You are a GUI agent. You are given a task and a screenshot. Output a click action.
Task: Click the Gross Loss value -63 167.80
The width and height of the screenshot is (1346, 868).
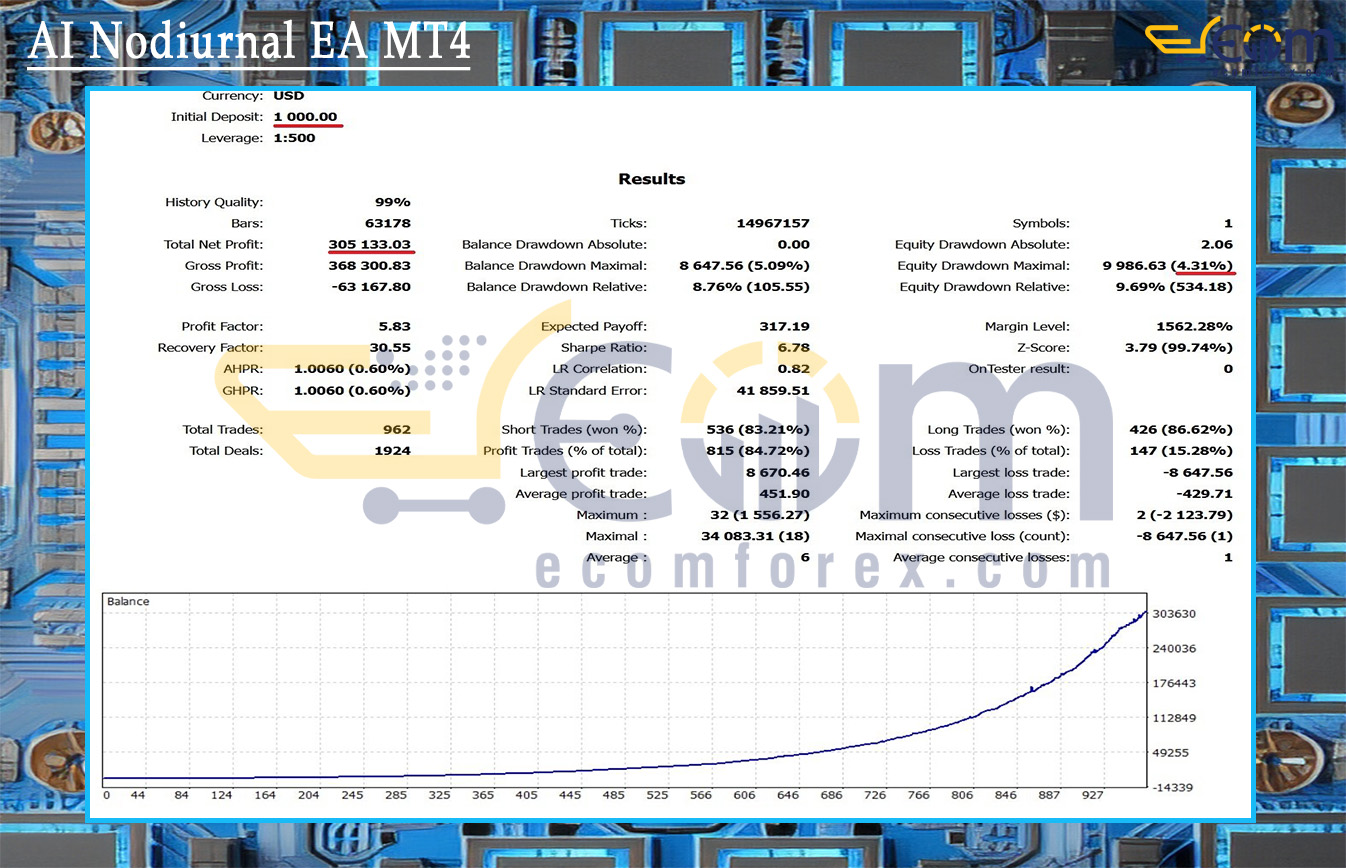point(369,287)
